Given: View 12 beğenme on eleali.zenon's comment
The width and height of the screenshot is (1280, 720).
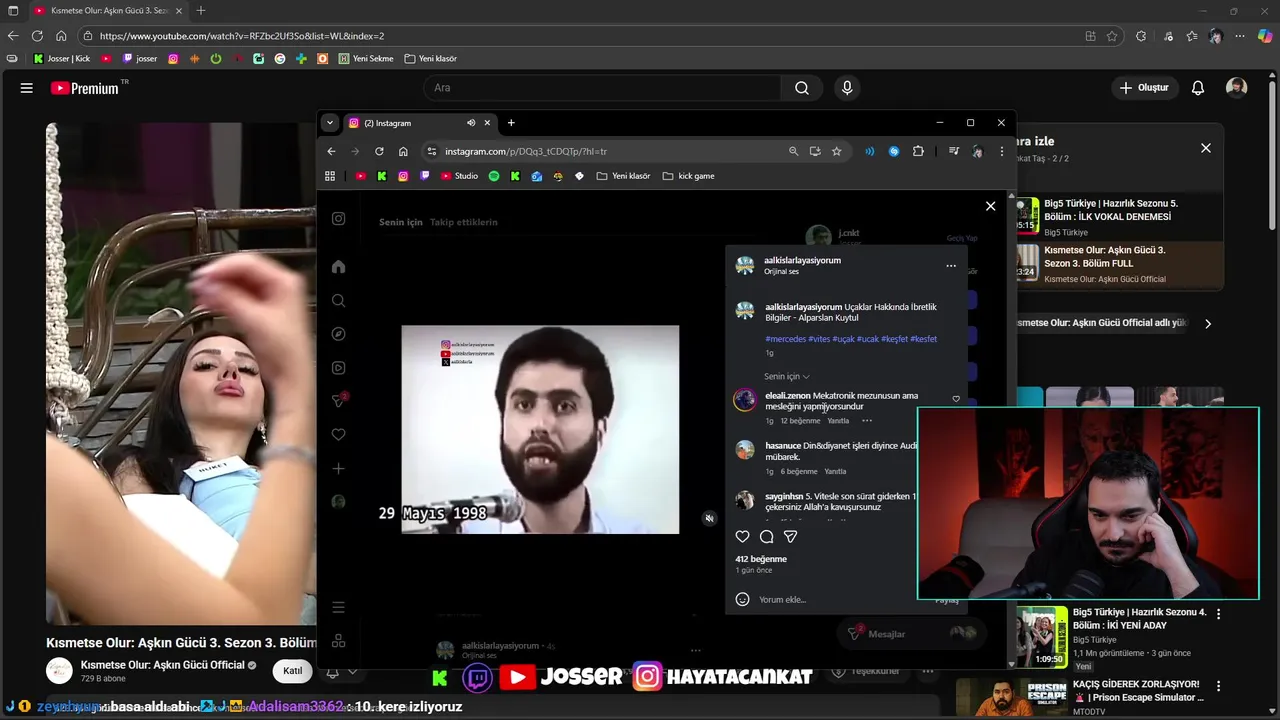Looking at the screenshot, I should pos(800,421).
